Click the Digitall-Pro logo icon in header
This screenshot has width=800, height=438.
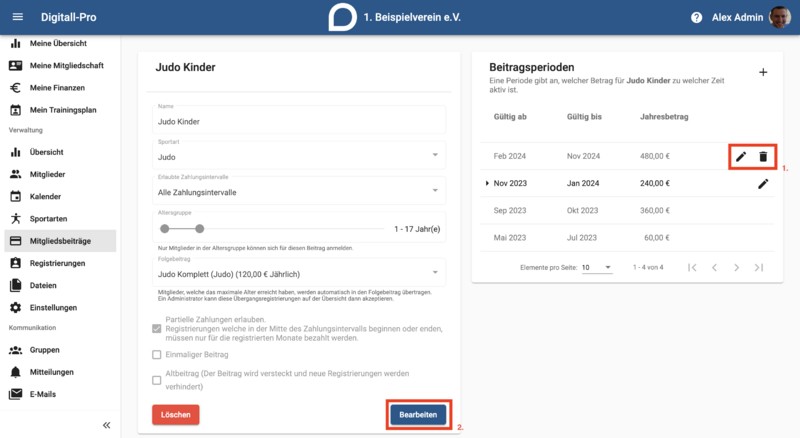(342, 17)
